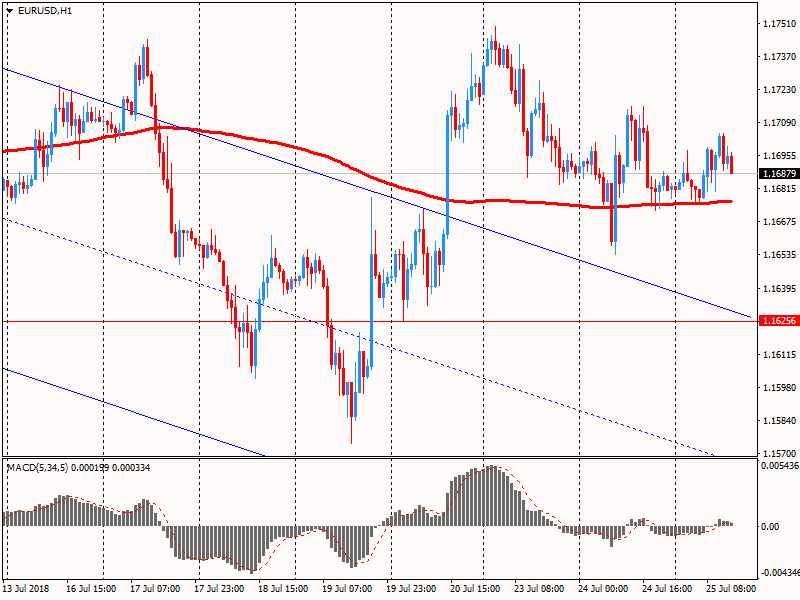Viewport: 800px width, 600px height.
Task: Click the time axis label 19 Jul 23:00
Action: click(x=411, y=589)
